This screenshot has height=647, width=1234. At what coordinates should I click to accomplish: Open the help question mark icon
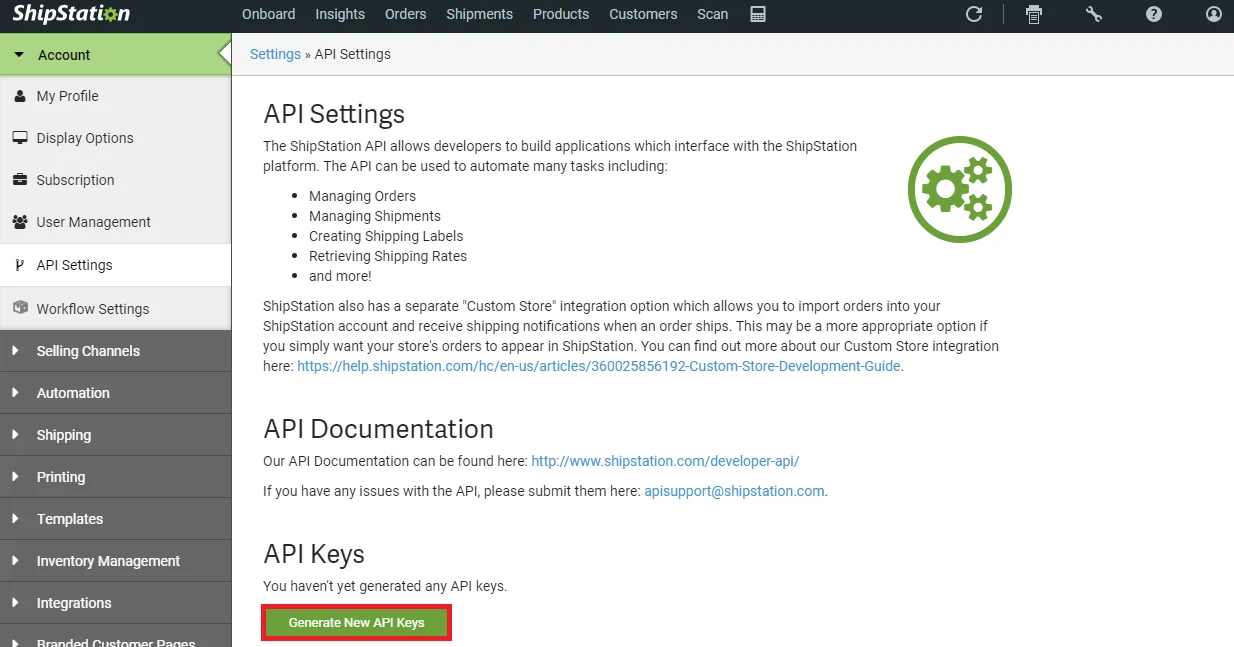tap(1154, 14)
